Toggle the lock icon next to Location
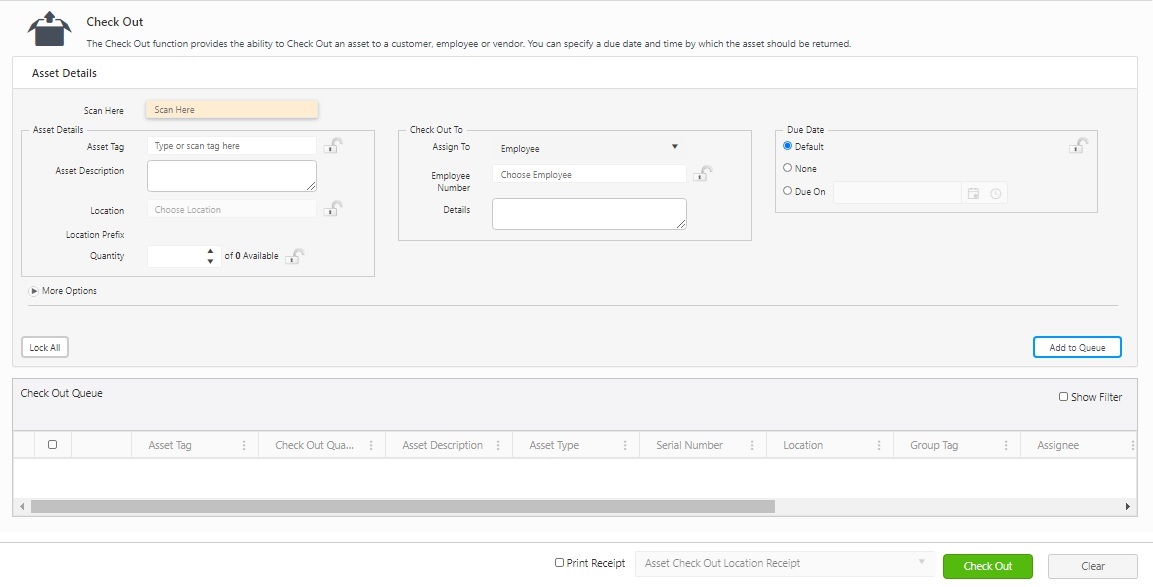Screen dimensions: 1153x587 click(333, 208)
